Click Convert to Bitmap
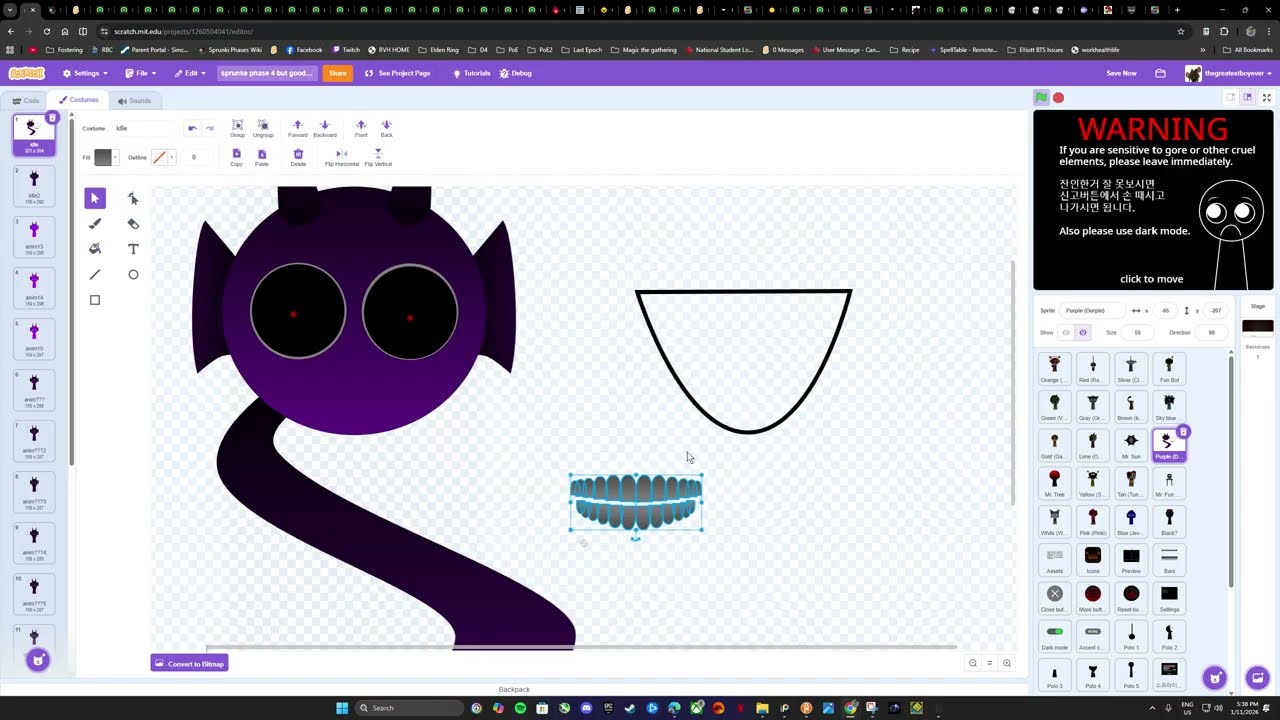The image size is (1280, 720). point(189,663)
